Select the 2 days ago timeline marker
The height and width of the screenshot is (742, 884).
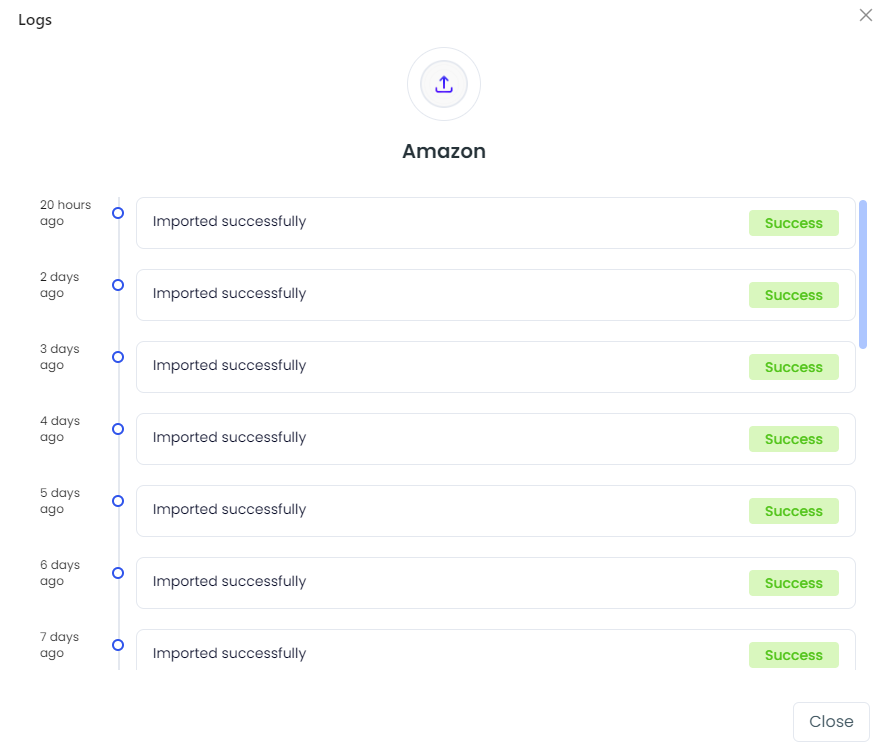[x=118, y=285]
